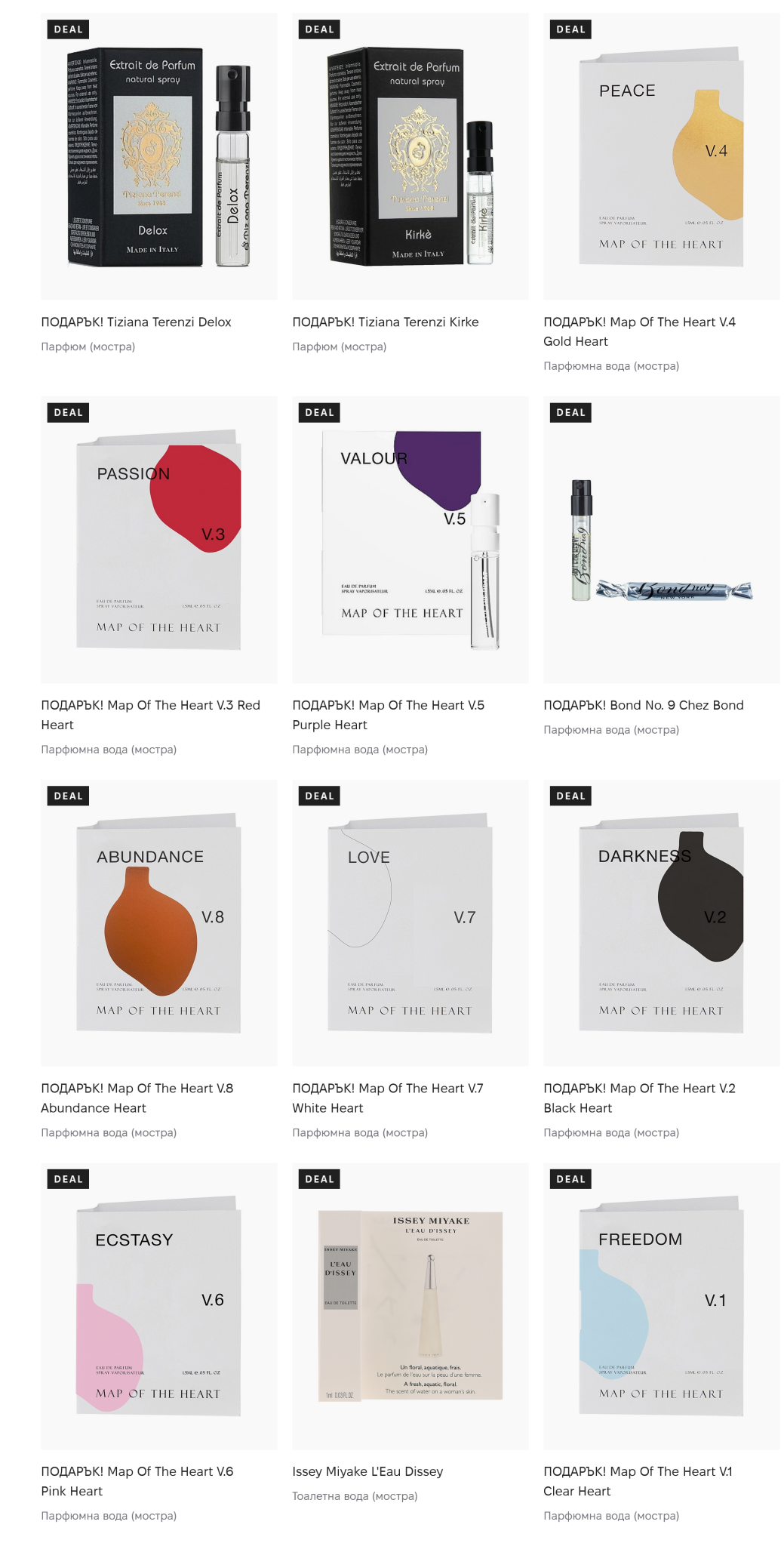Open Map Of The Heart V.1 Clear Heart link
This screenshot has height=1546, width=784.
pyautogui.click(x=638, y=1481)
